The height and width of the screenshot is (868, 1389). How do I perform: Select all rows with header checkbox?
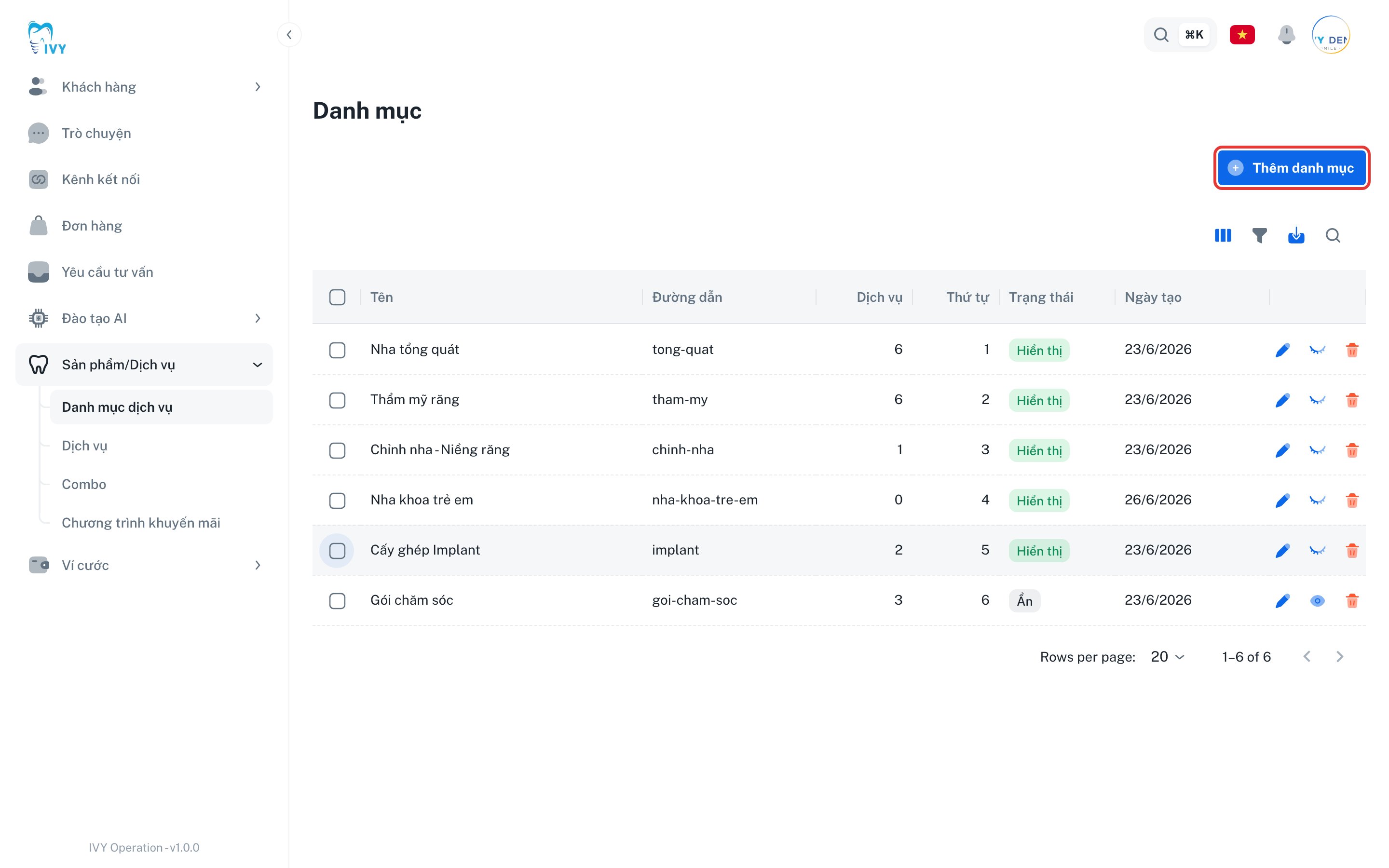pos(337,297)
